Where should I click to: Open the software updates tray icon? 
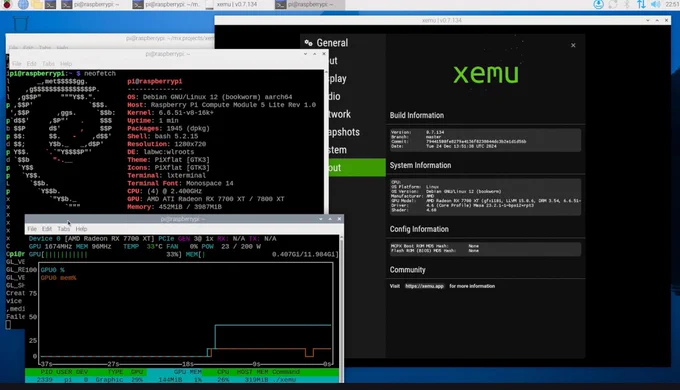(598, 4)
